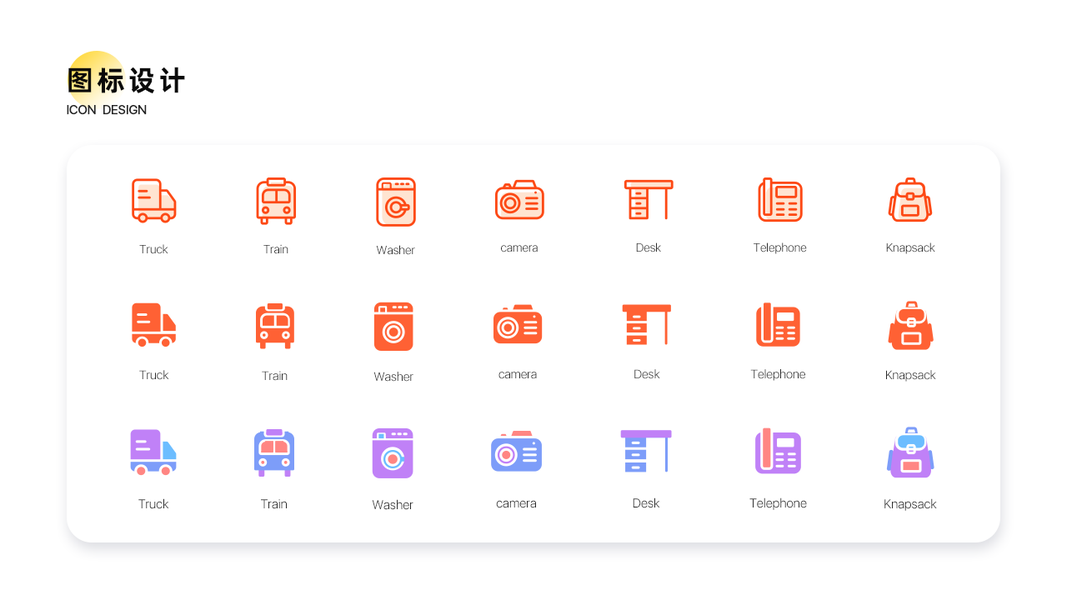Image resolution: width=1067 pixels, height=600 pixels.
Task: Pick the purple multicolor Train icon
Action: point(274,453)
